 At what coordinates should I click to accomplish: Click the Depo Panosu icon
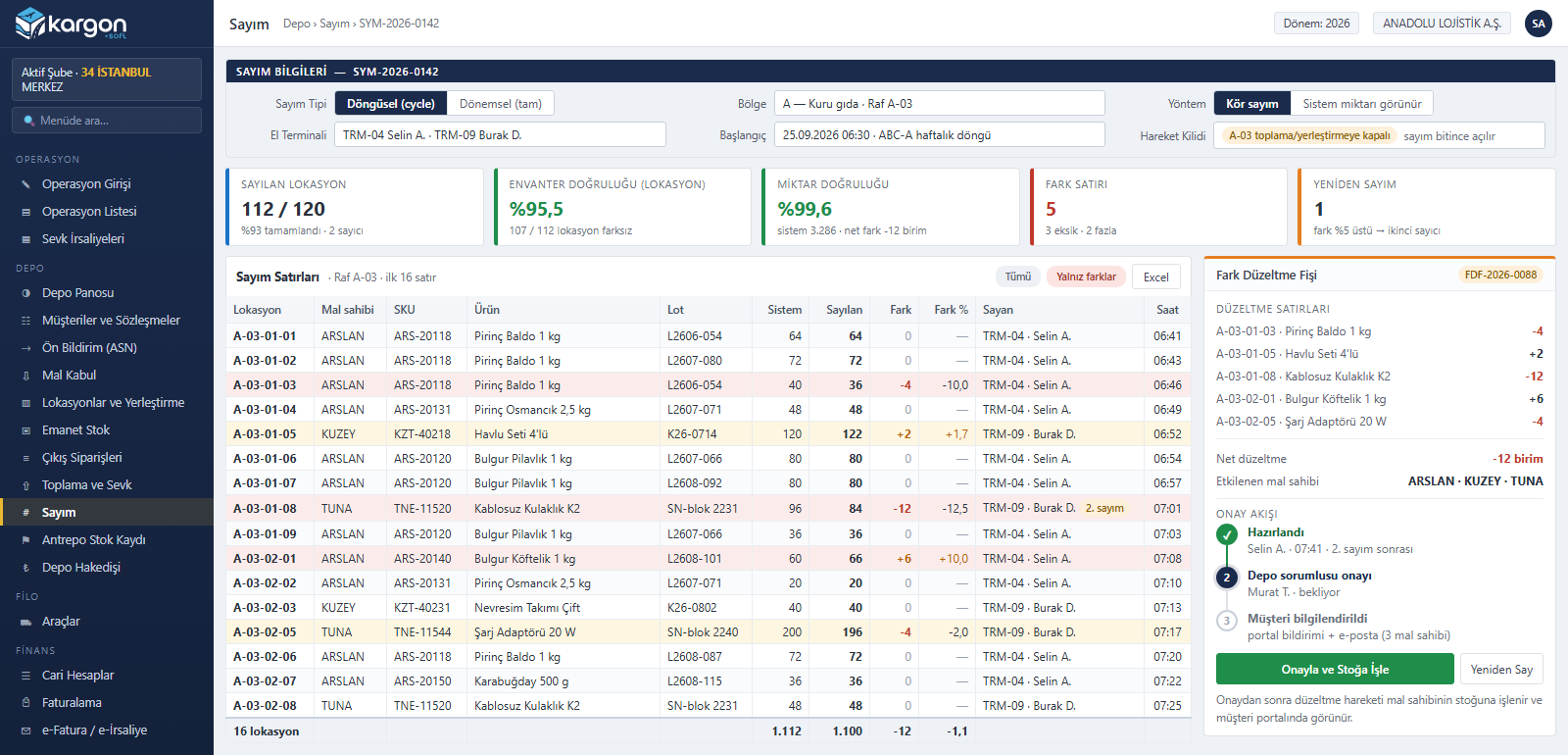26,293
